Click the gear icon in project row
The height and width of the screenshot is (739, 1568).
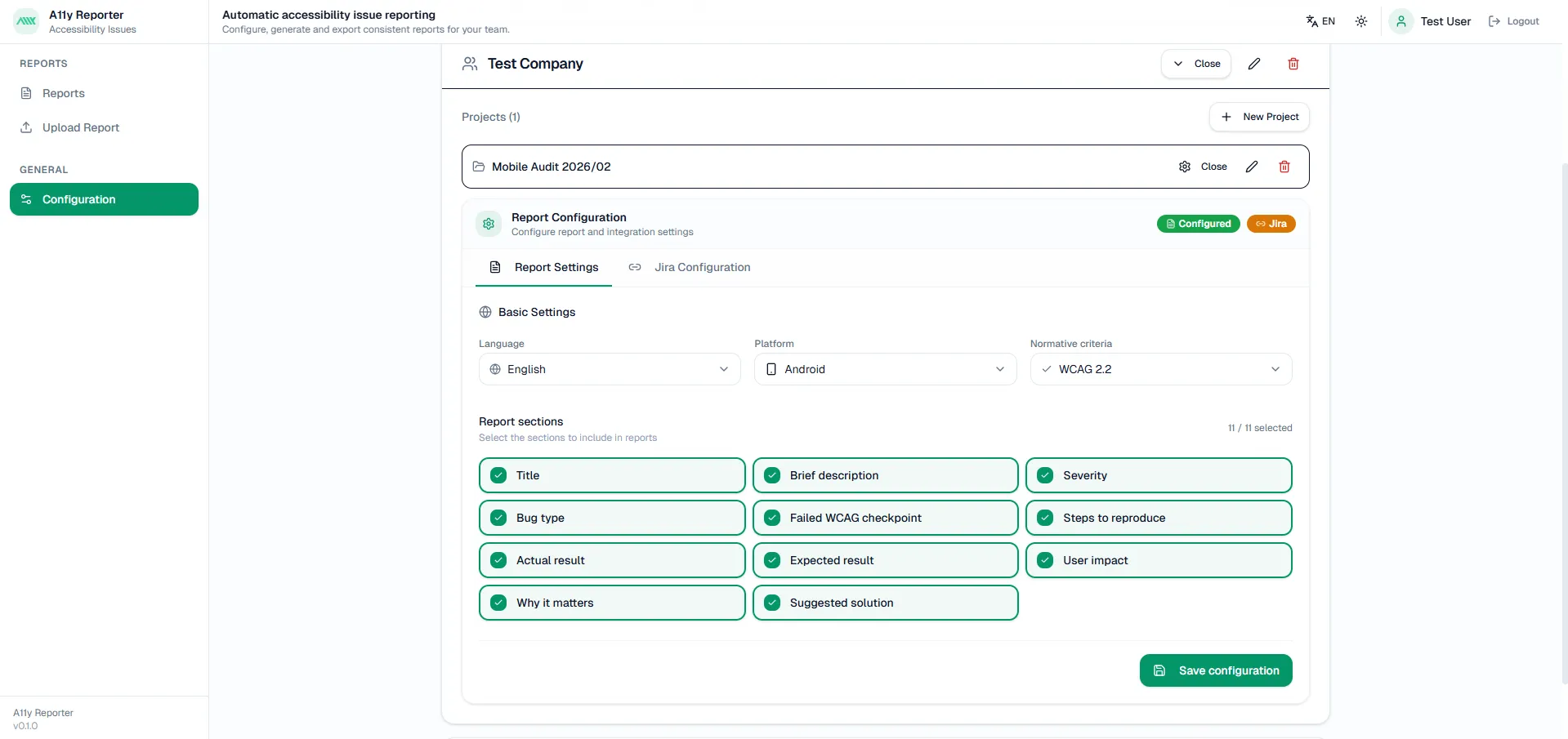point(1185,167)
